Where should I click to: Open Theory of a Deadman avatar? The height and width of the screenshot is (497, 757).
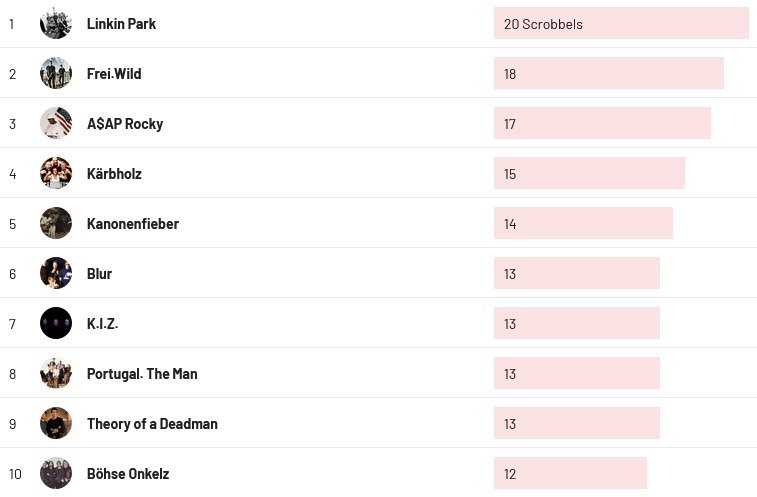click(x=56, y=423)
